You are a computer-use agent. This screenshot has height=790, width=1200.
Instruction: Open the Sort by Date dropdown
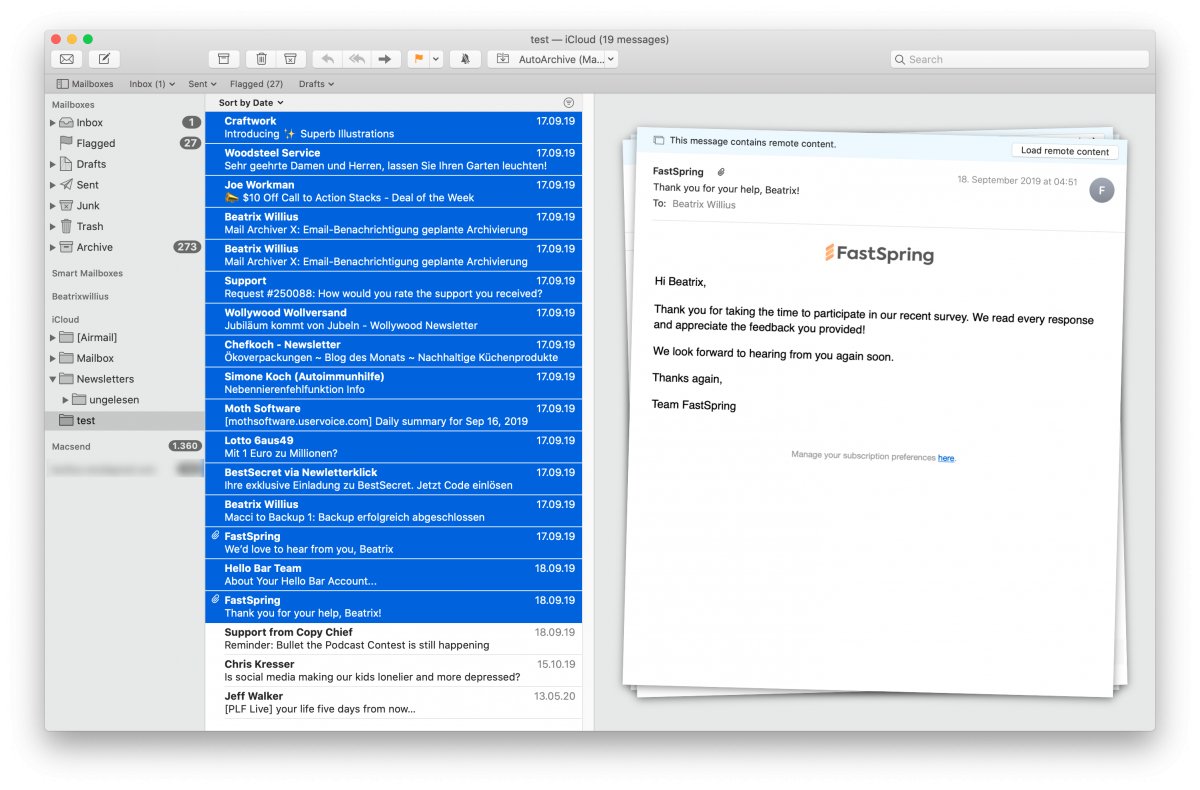(x=251, y=103)
